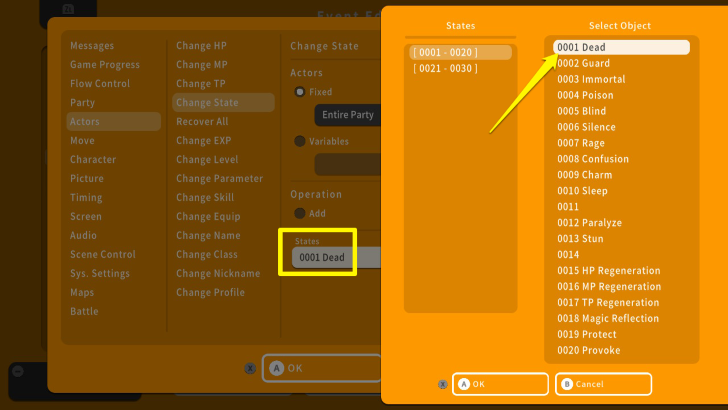Open the Move category
This screenshot has width=728, height=410.
point(82,140)
